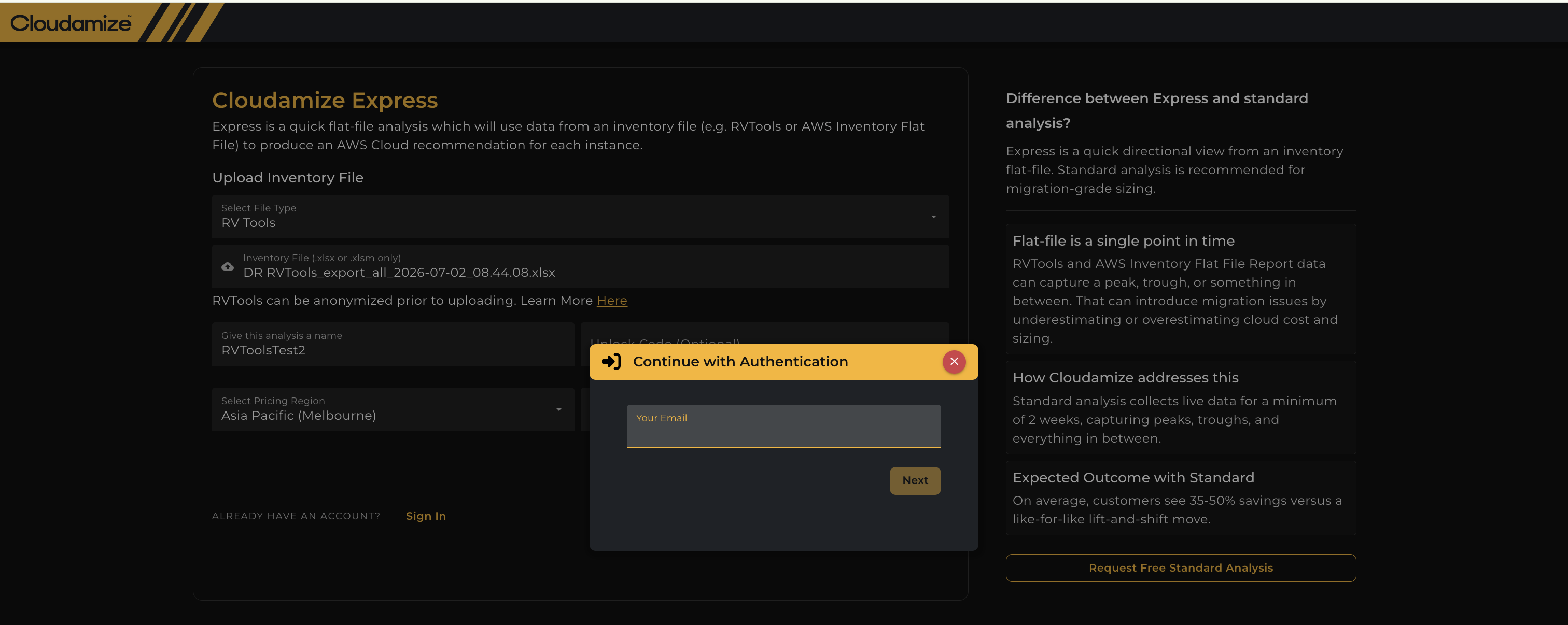Focus the Your Email field

(783, 426)
